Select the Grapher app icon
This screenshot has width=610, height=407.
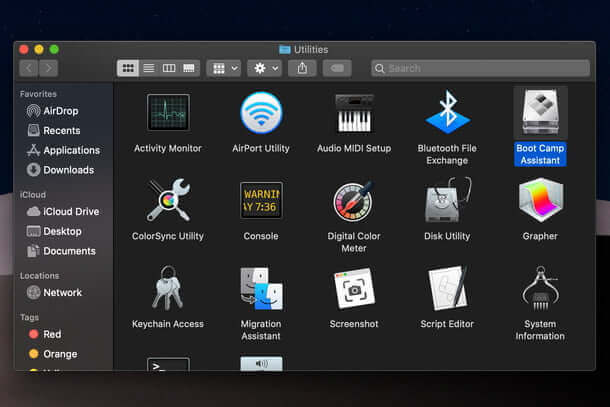point(540,201)
